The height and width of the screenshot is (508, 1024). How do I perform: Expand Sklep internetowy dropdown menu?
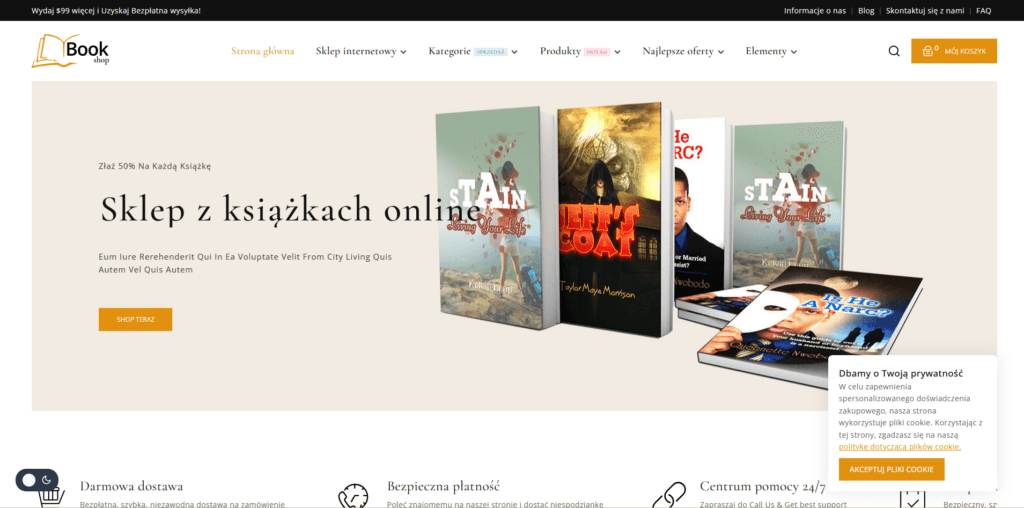361,51
